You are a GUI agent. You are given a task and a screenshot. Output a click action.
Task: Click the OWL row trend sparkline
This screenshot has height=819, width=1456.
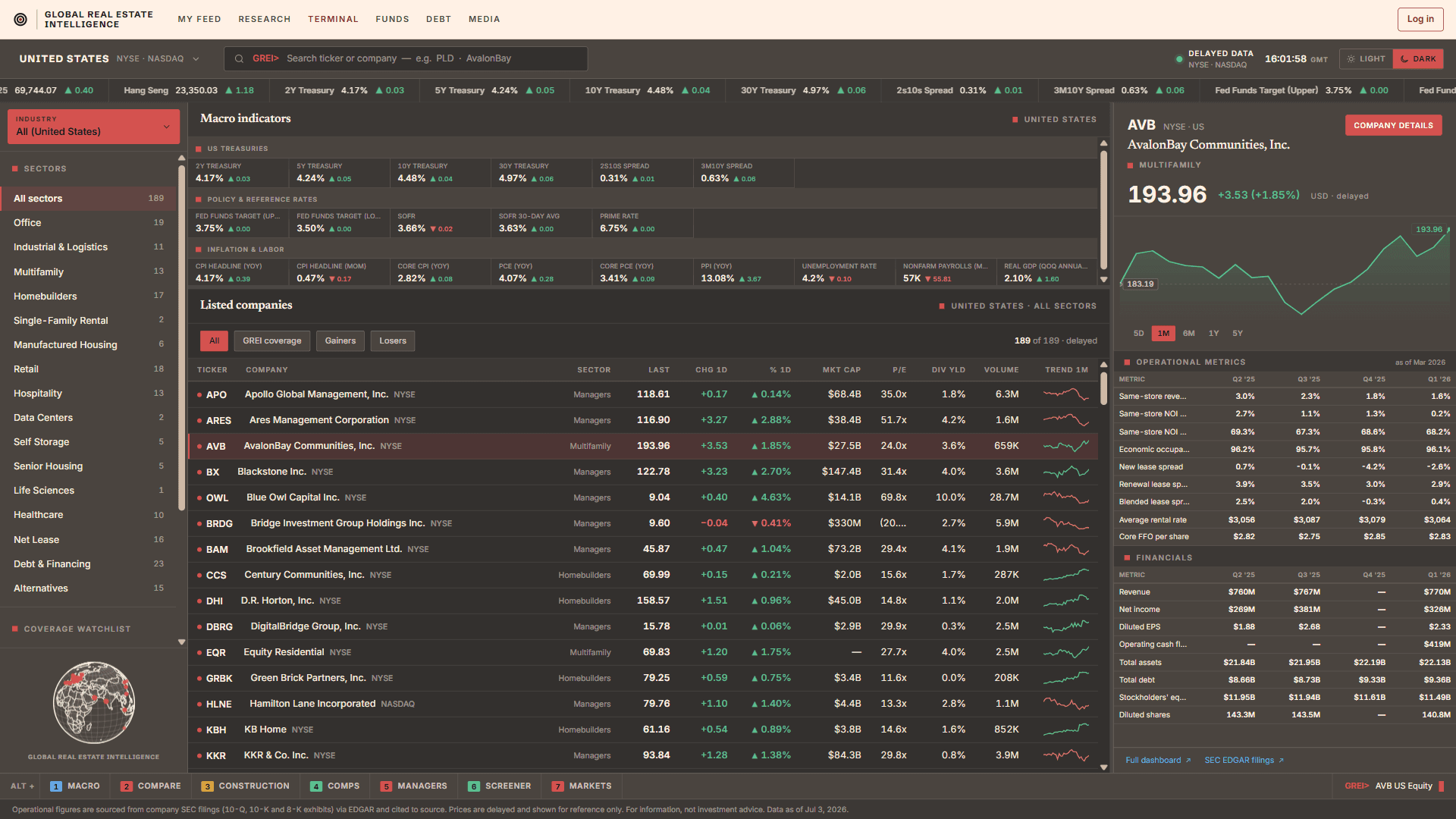pyautogui.click(x=1065, y=497)
